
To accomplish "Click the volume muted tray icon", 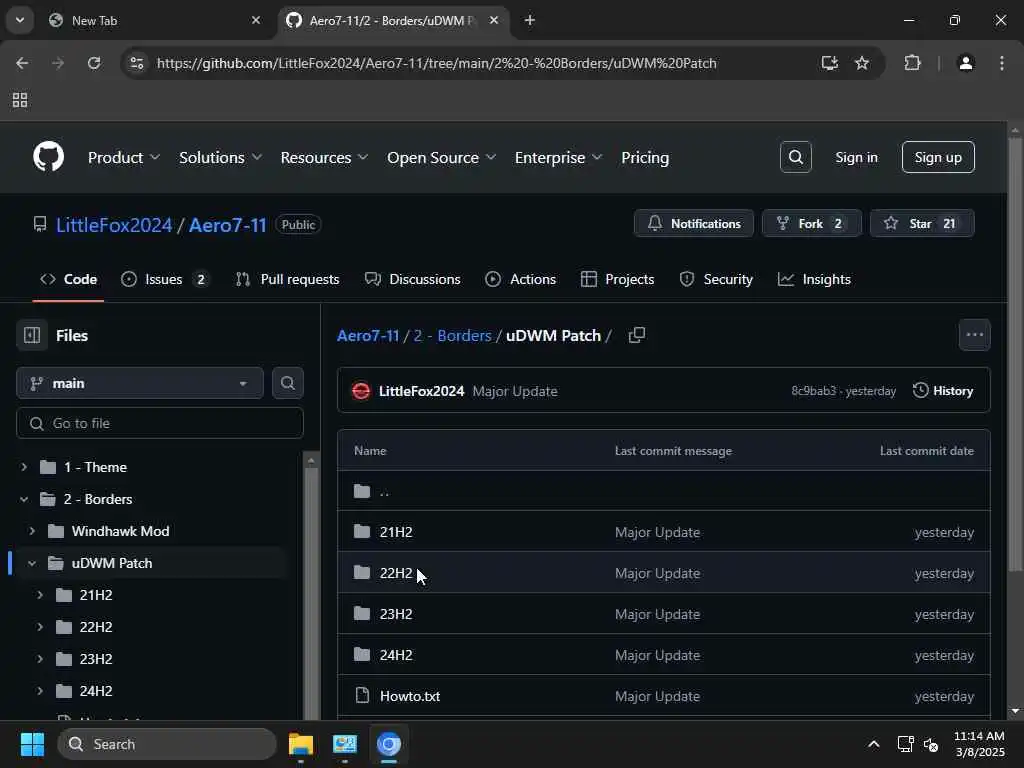I will 931,744.
